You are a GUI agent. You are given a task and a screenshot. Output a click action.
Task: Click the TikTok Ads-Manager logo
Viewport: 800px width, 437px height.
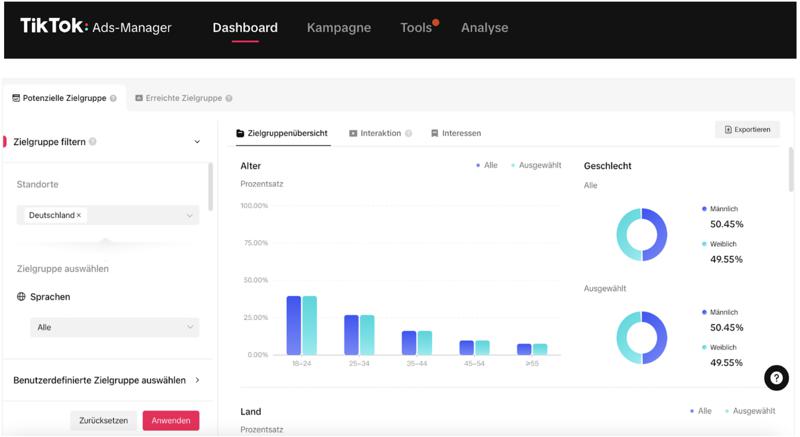(95, 26)
